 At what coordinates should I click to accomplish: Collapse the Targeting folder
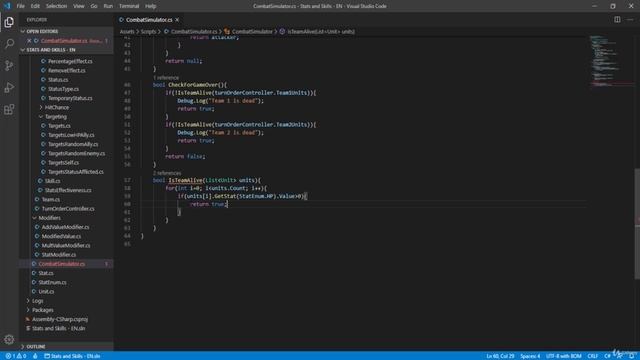tap(56, 117)
